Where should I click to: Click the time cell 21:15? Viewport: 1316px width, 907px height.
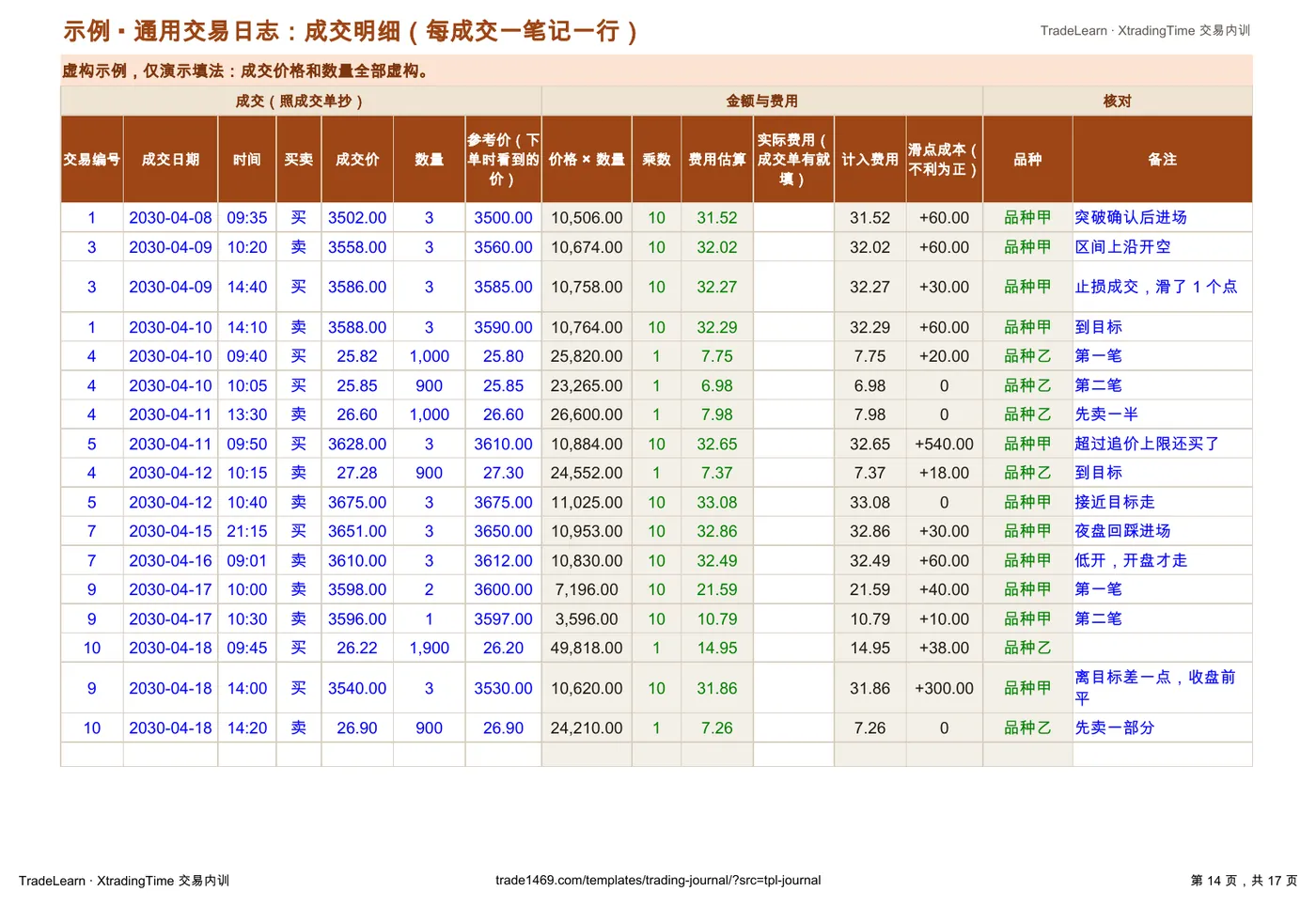coord(247,531)
